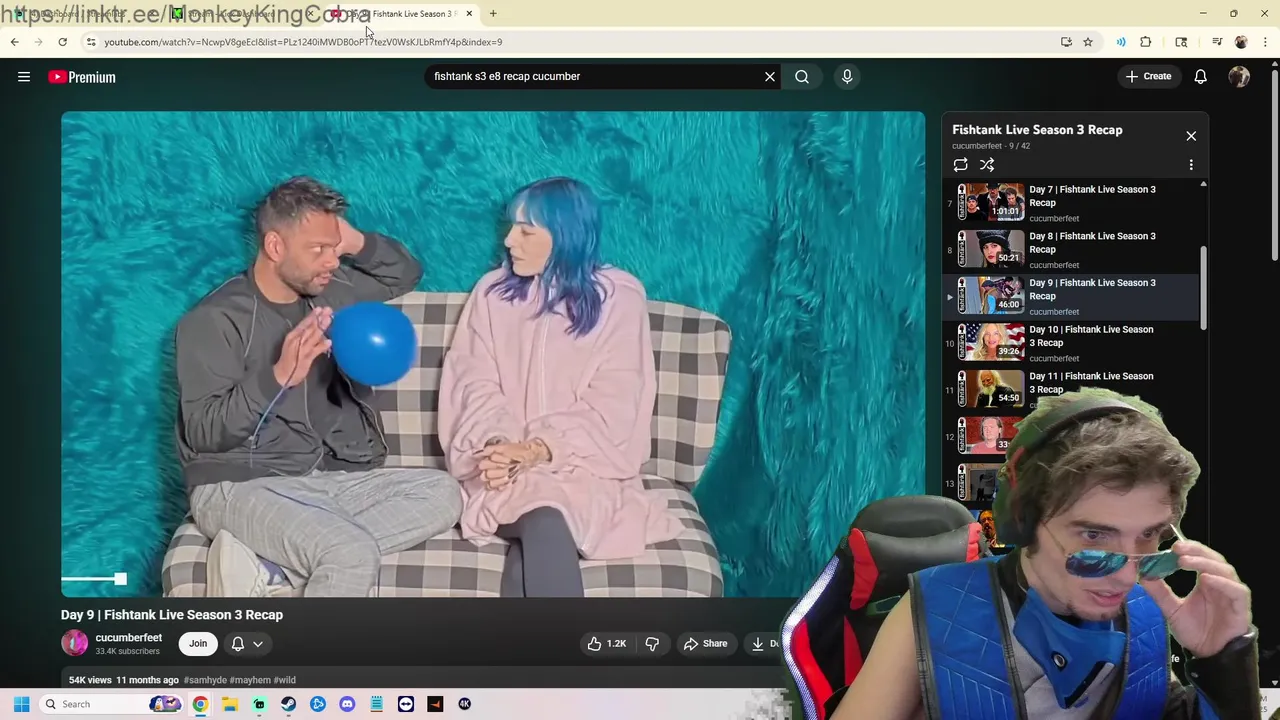Open the Chrome media controls icon
Screen dimensions: 1280x720
click(1217, 42)
